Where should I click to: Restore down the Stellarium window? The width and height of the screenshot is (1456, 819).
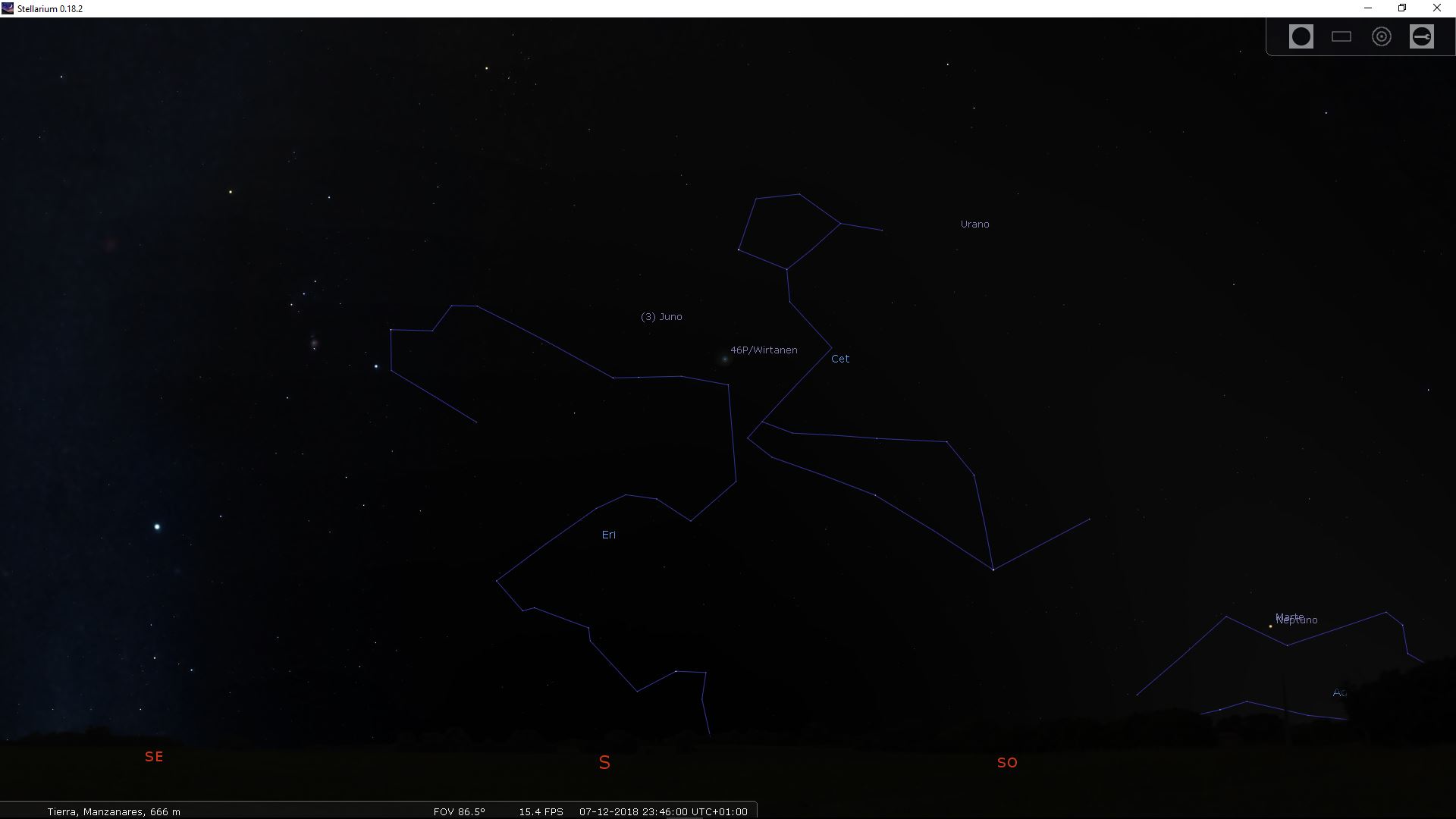(x=1402, y=8)
